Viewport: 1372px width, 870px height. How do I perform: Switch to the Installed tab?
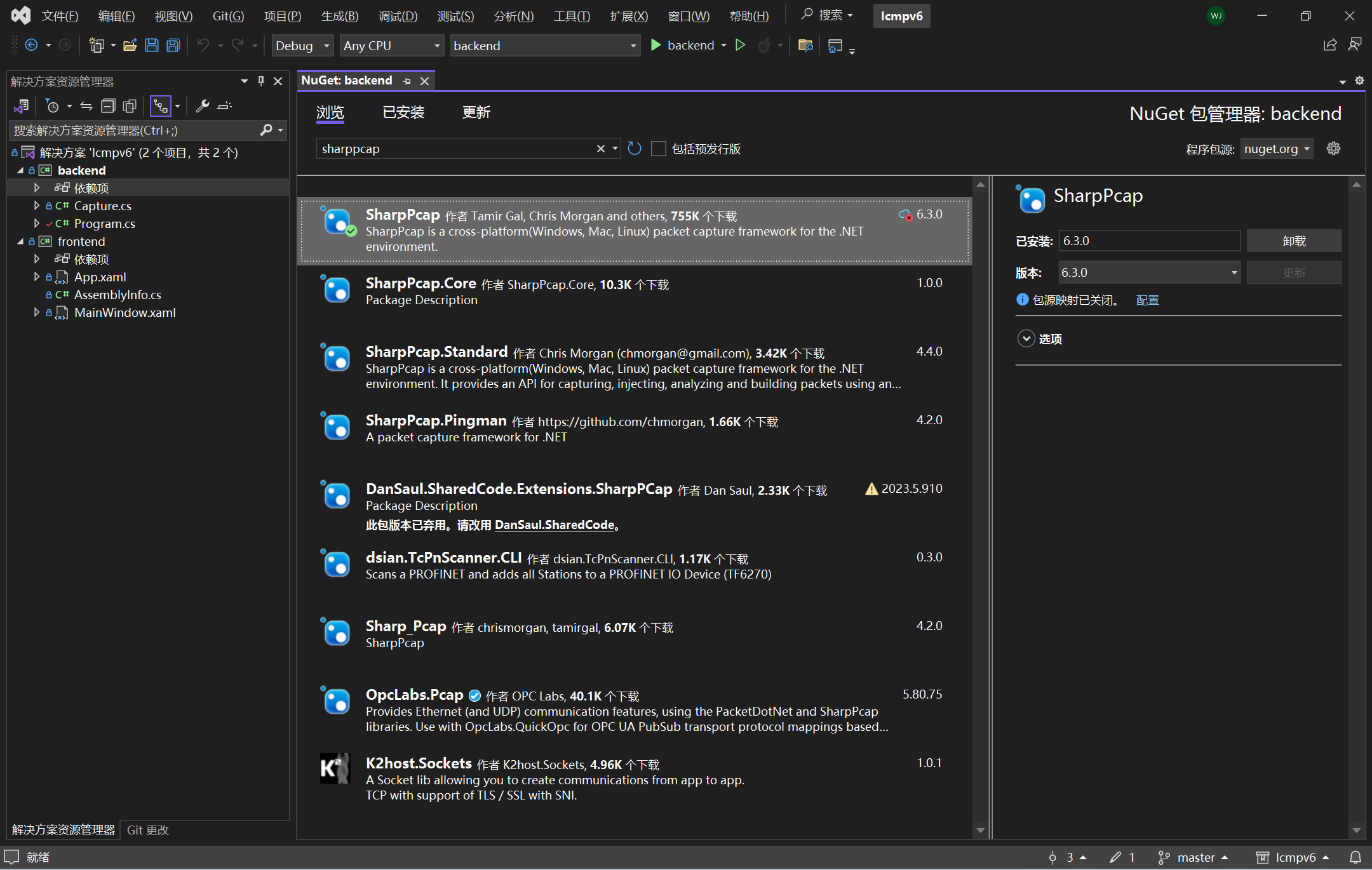pyautogui.click(x=403, y=112)
